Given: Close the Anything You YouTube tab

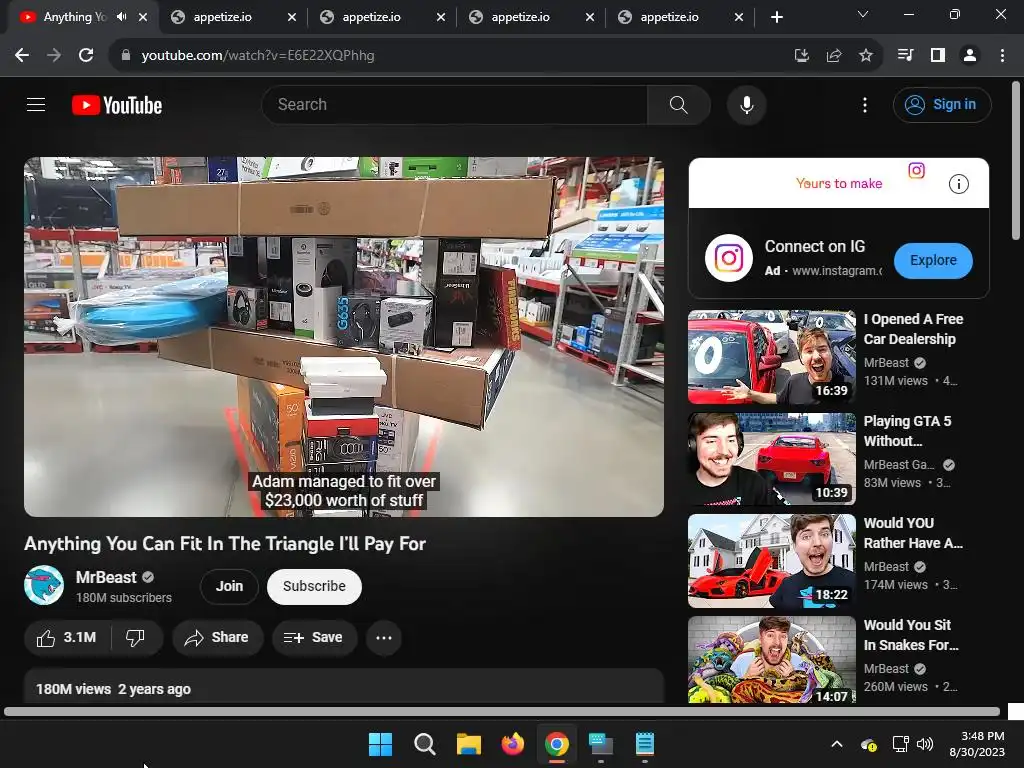Looking at the screenshot, I should tap(143, 17).
